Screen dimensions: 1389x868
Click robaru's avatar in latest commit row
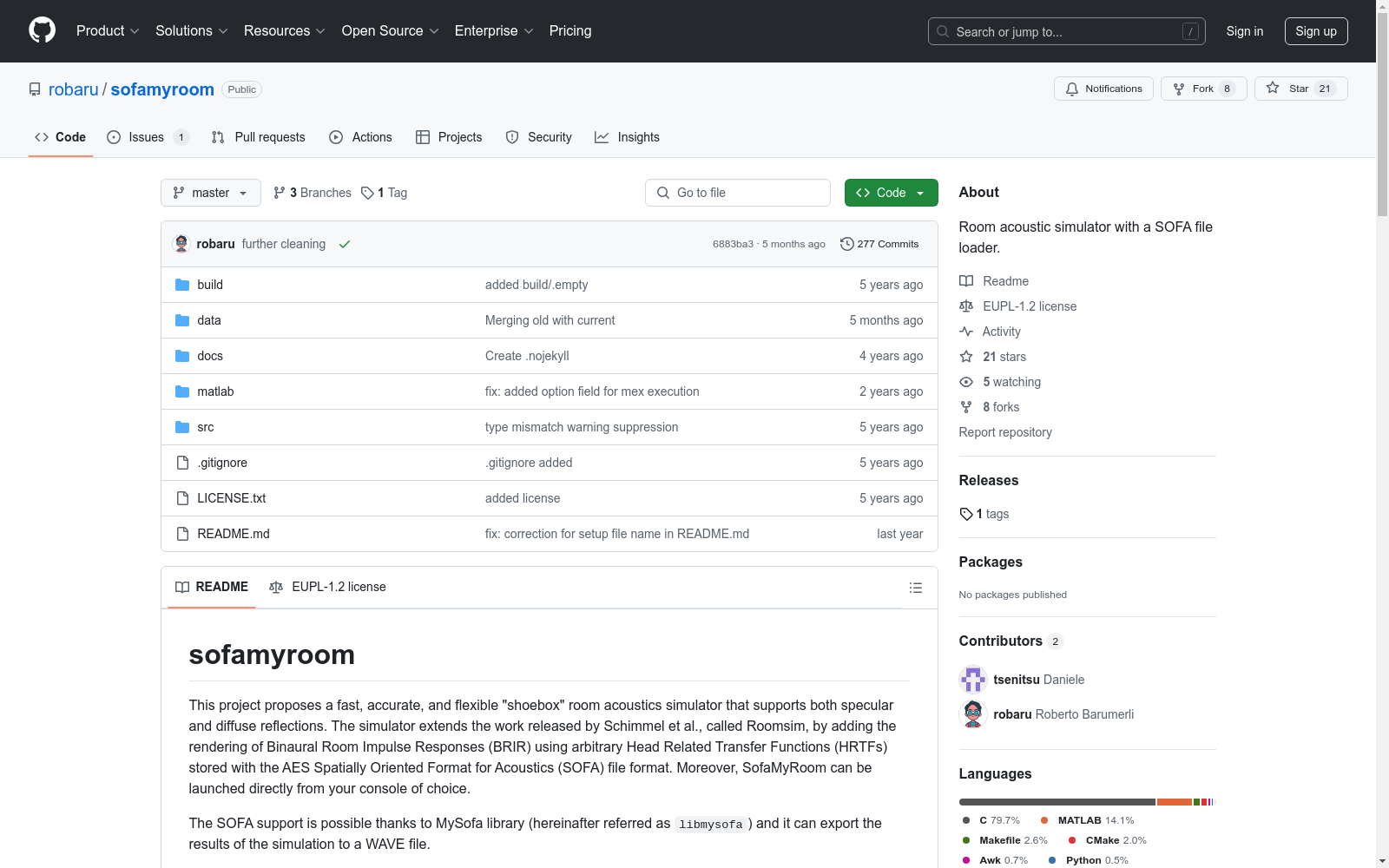click(181, 244)
